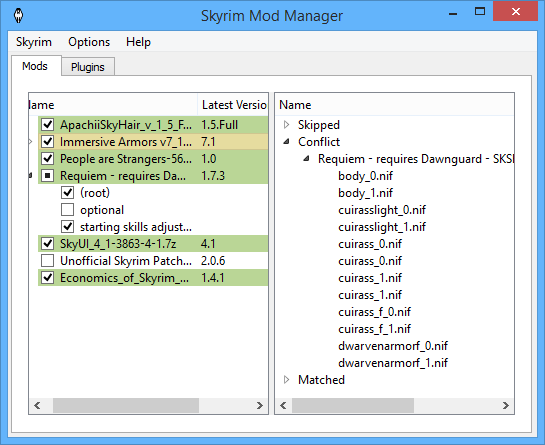Open the Help menu
545x445 pixels.
(138, 42)
